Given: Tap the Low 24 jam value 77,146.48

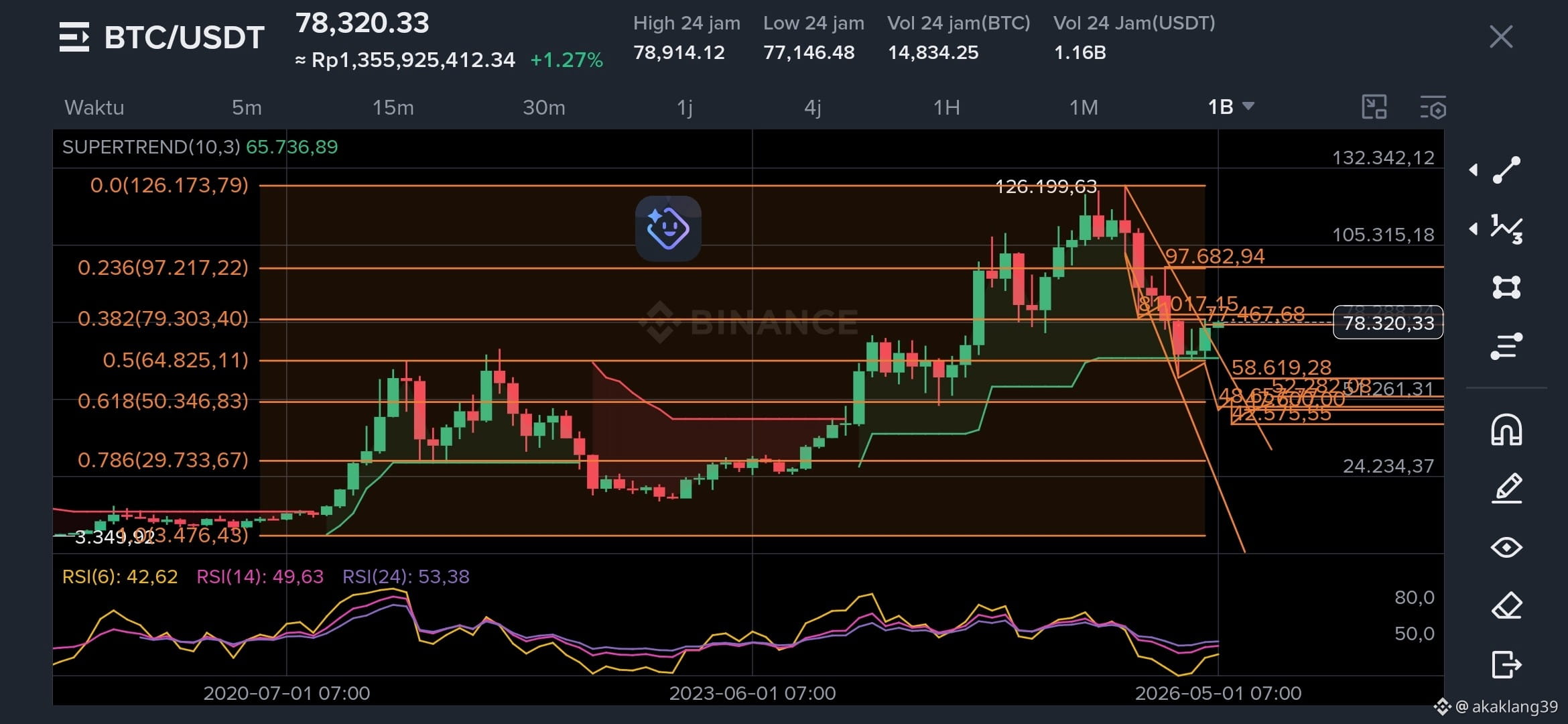Looking at the screenshot, I should tap(809, 52).
